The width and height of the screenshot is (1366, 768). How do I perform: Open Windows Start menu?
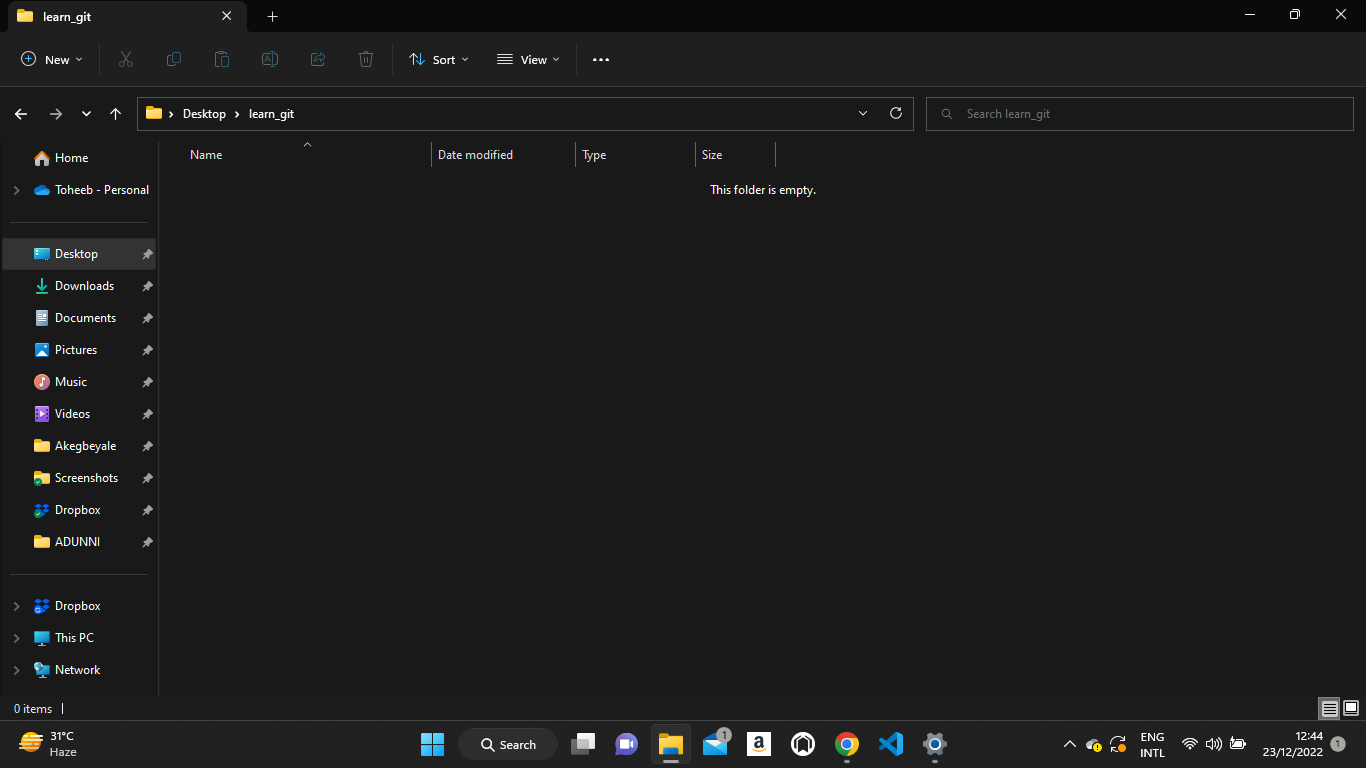[432, 744]
